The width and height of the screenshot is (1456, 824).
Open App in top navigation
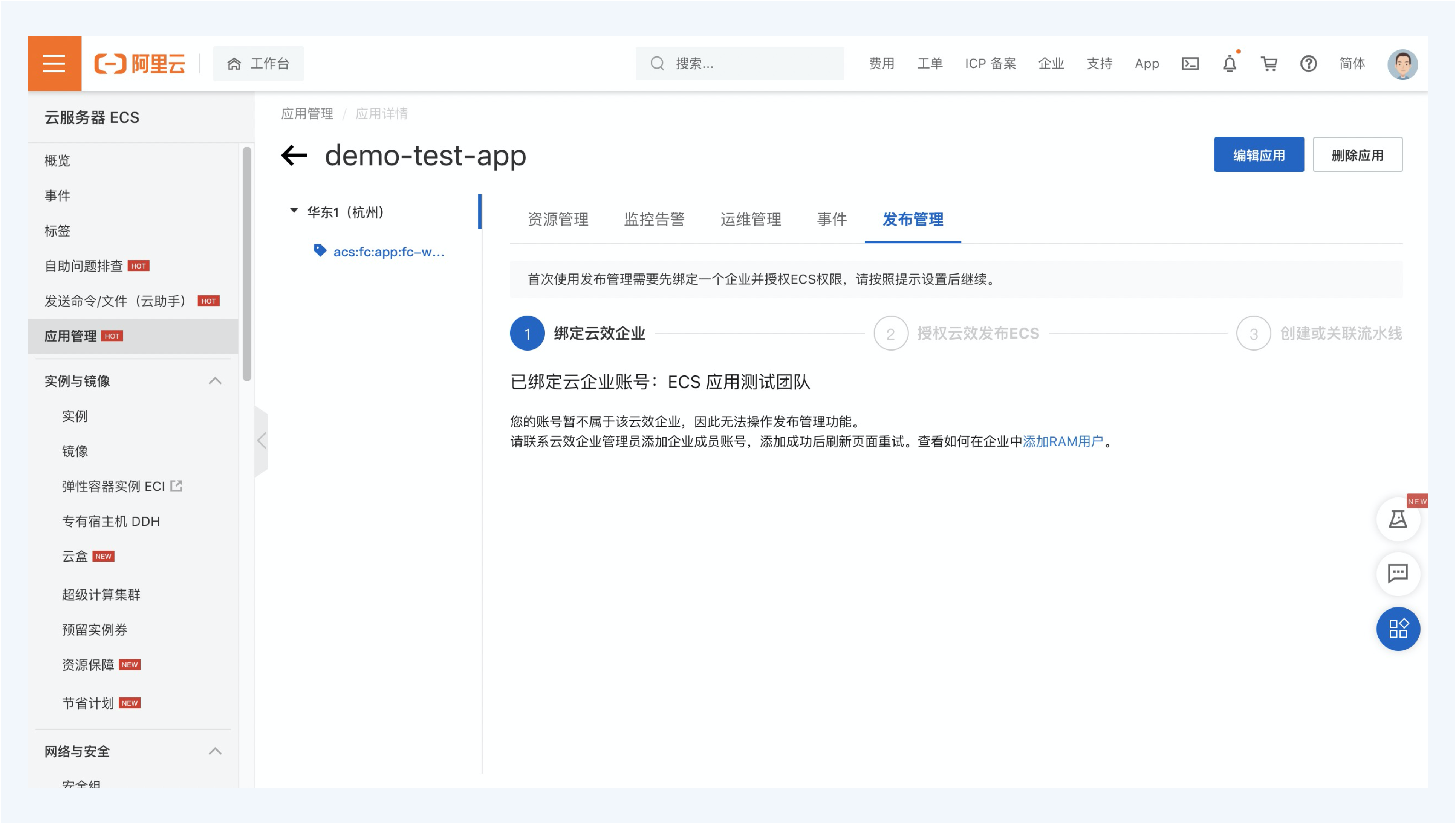tap(1146, 63)
